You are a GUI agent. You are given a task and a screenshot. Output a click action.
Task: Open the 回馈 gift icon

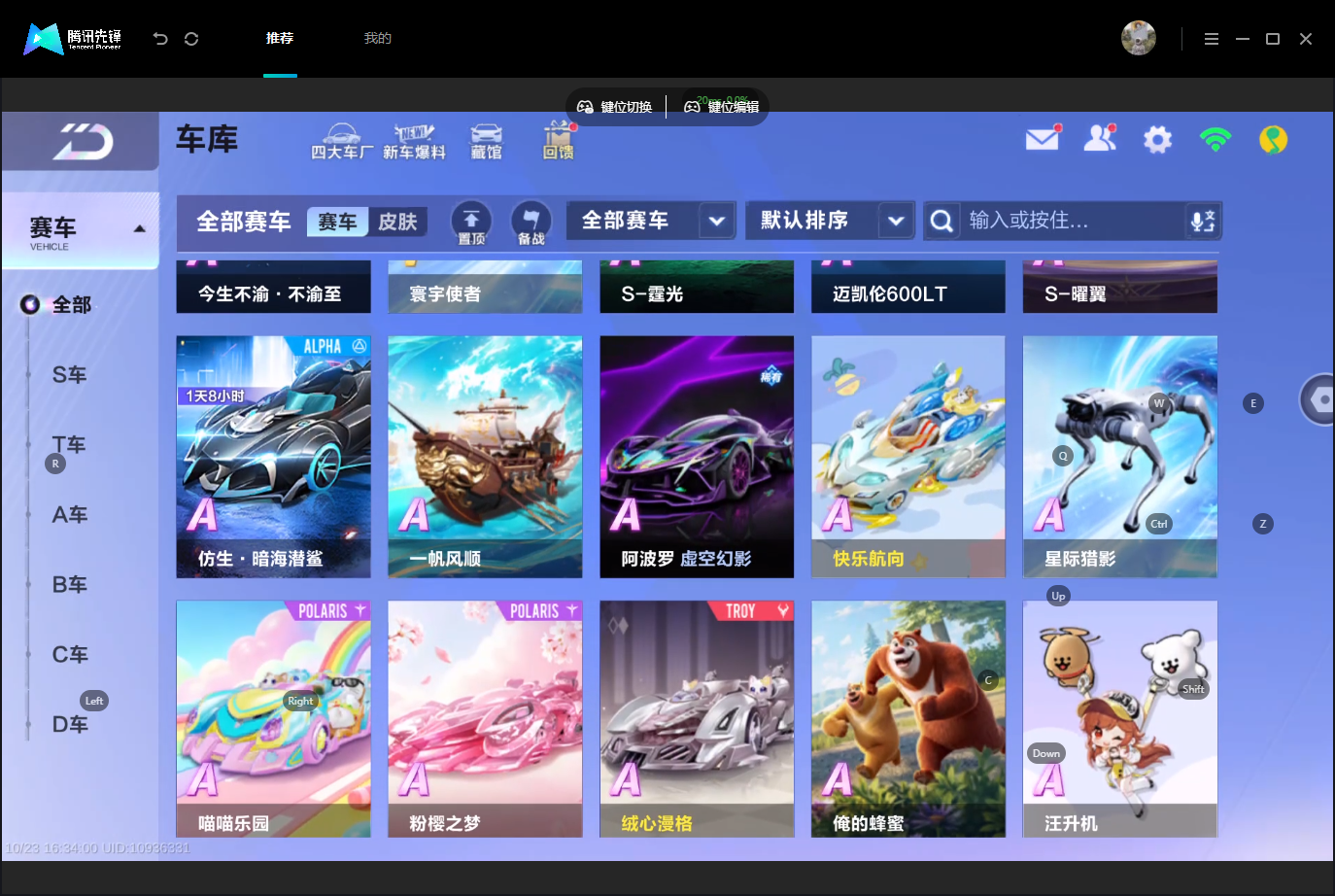click(x=559, y=141)
